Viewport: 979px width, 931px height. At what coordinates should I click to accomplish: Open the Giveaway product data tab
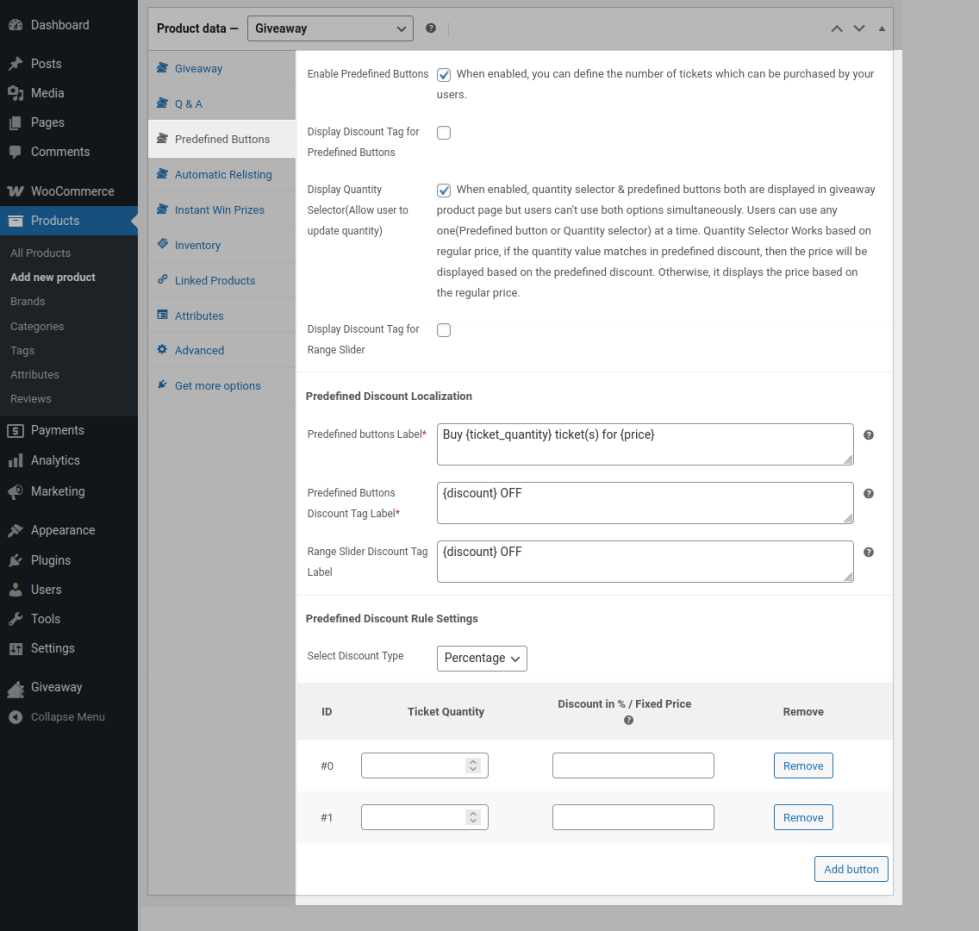tap(222, 68)
